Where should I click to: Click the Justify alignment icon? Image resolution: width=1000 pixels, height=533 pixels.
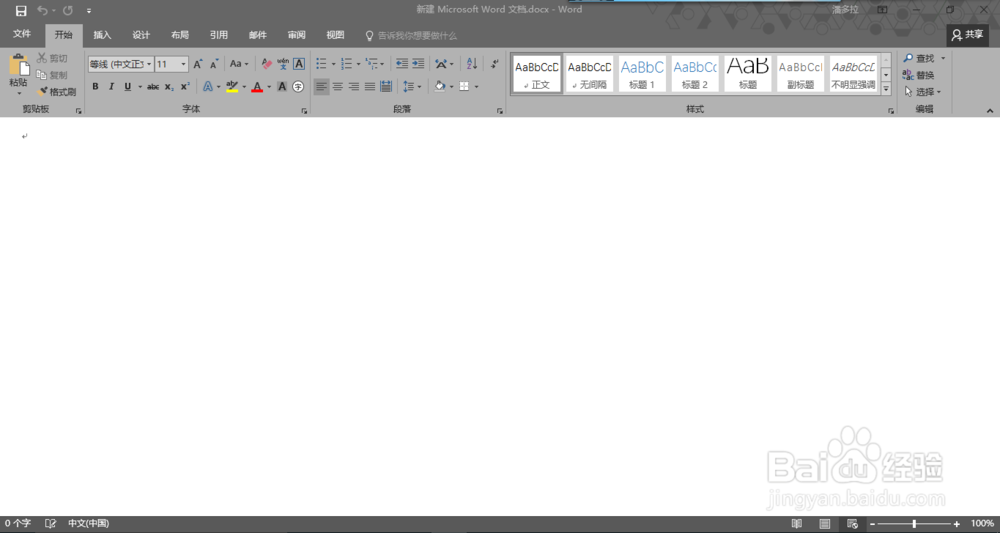coord(370,86)
